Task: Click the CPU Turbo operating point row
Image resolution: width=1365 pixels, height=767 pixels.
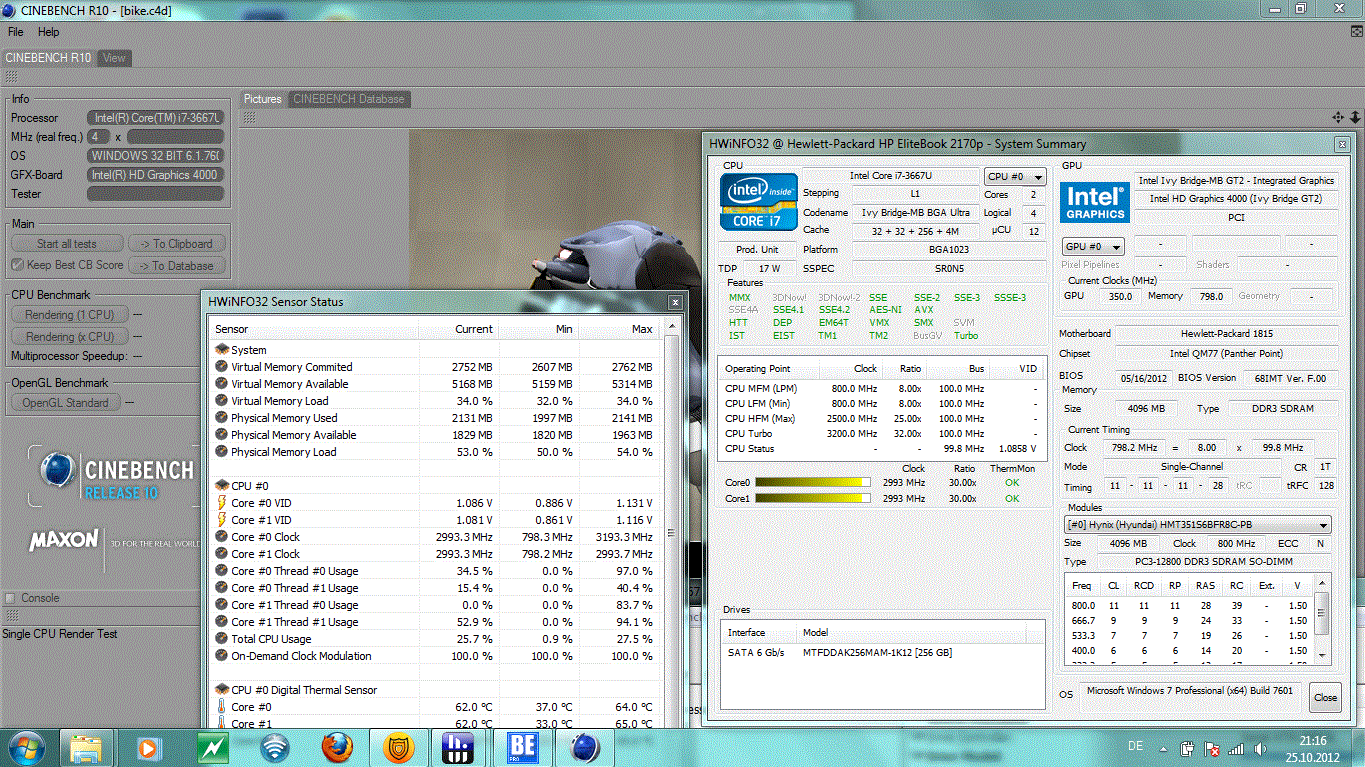Action: coord(881,433)
